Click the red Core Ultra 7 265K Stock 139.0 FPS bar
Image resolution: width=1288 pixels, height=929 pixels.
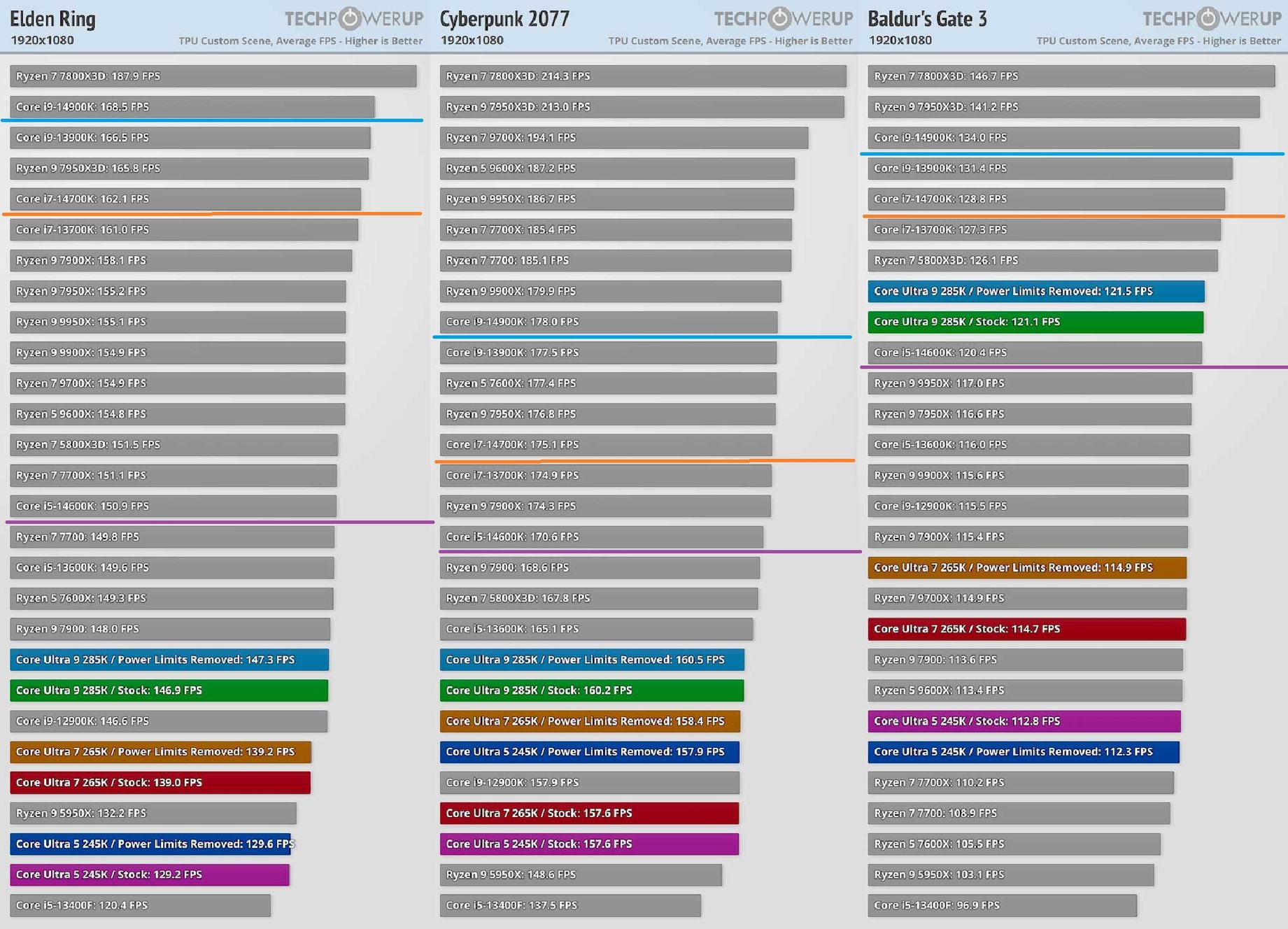[x=160, y=783]
